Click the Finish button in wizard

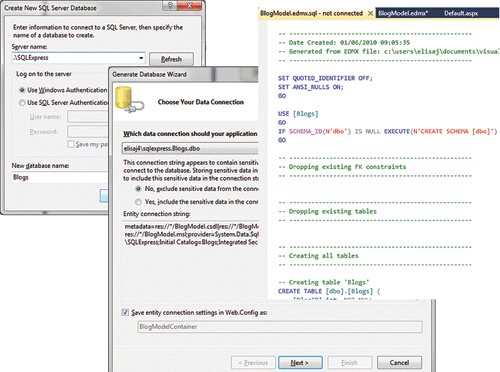349,363
